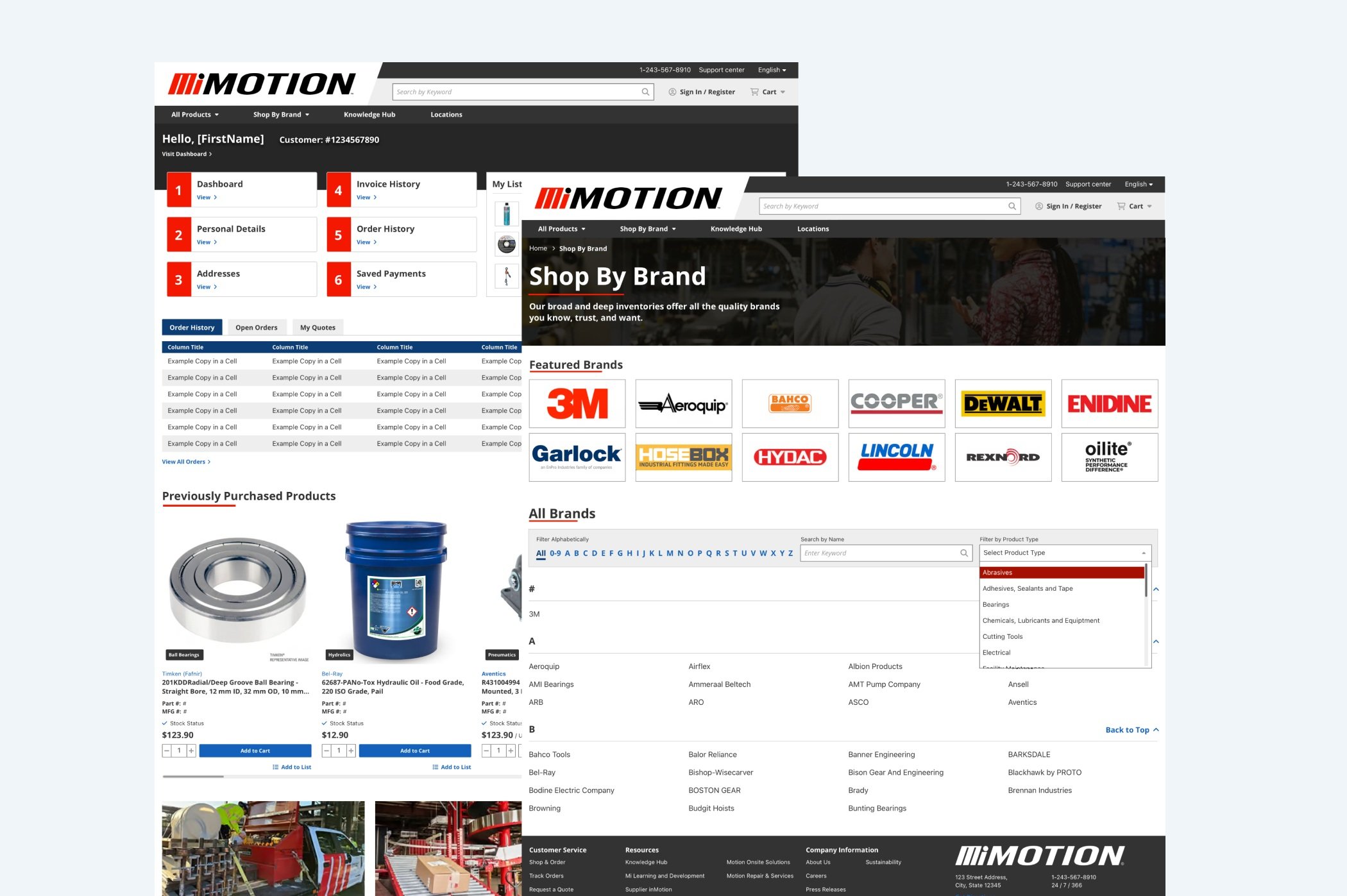Click Visit Dashboard link
The width and height of the screenshot is (1347, 896).
[187, 154]
